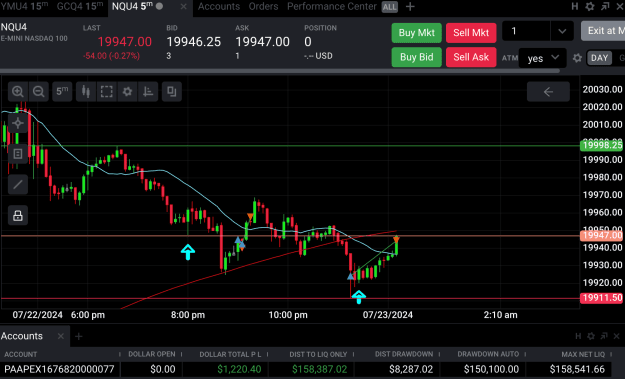Image resolution: width=625 pixels, height=379 pixels.
Task: Open the Performance Center tab
Action: pos(332,6)
